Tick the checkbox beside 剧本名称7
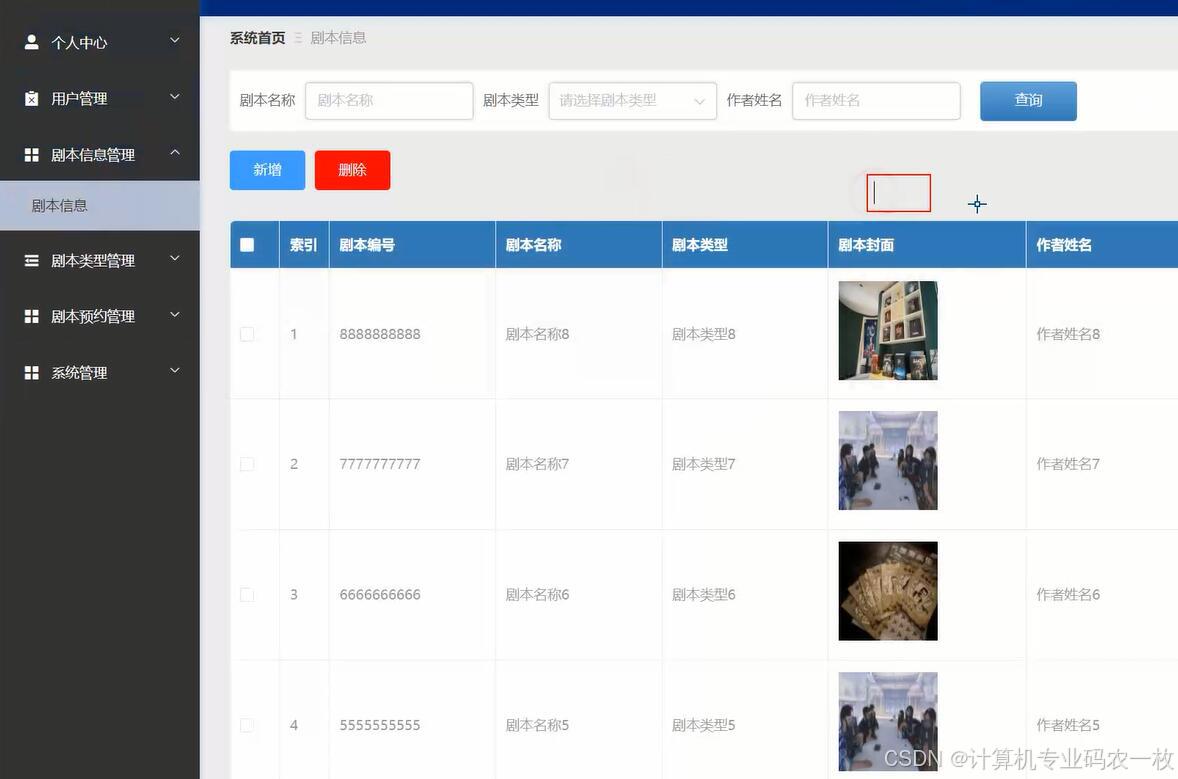 (x=247, y=464)
